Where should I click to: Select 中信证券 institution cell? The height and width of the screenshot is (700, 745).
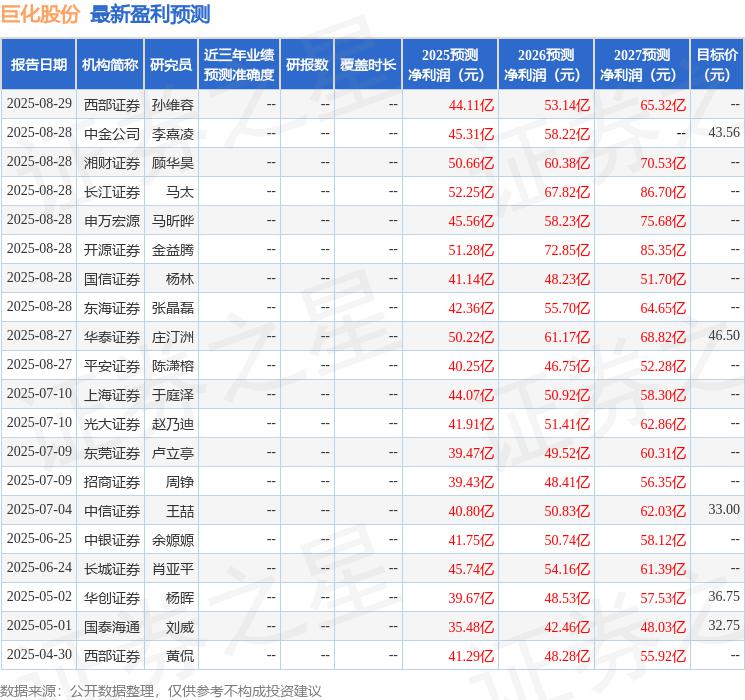pyautogui.click(x=112, y=511)
